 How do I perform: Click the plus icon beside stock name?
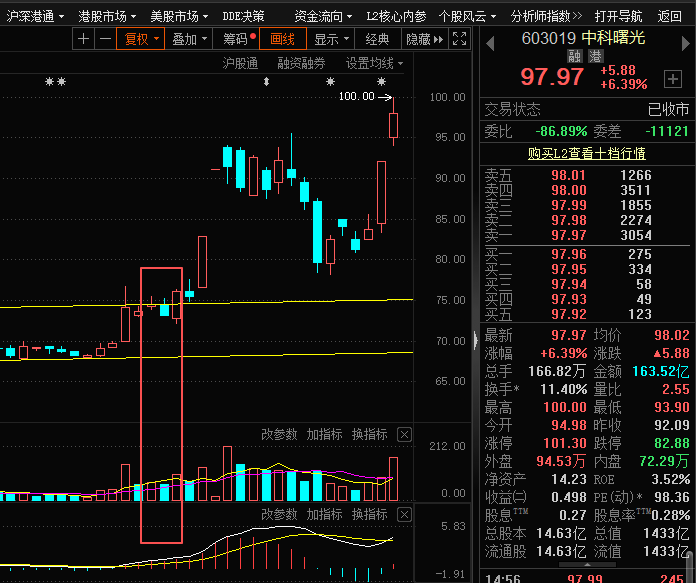point(671,78)
